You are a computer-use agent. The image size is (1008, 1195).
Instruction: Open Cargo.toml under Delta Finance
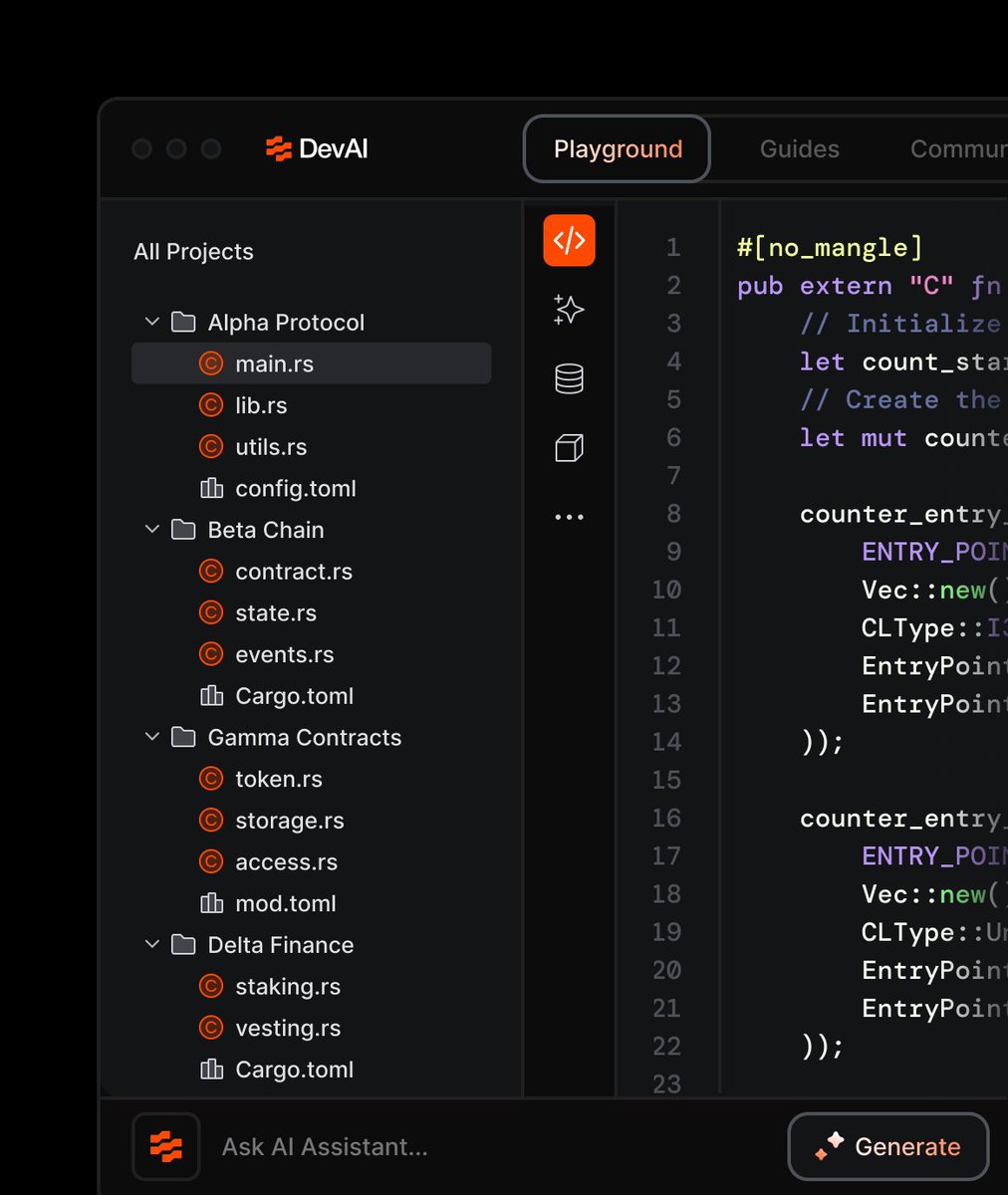[x=295, y=1070]
